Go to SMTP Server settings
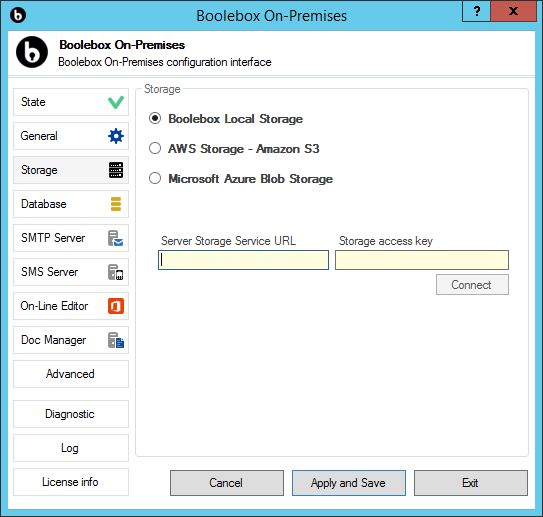543x517 pixels. pyautogui.click(x=71, y=238)
